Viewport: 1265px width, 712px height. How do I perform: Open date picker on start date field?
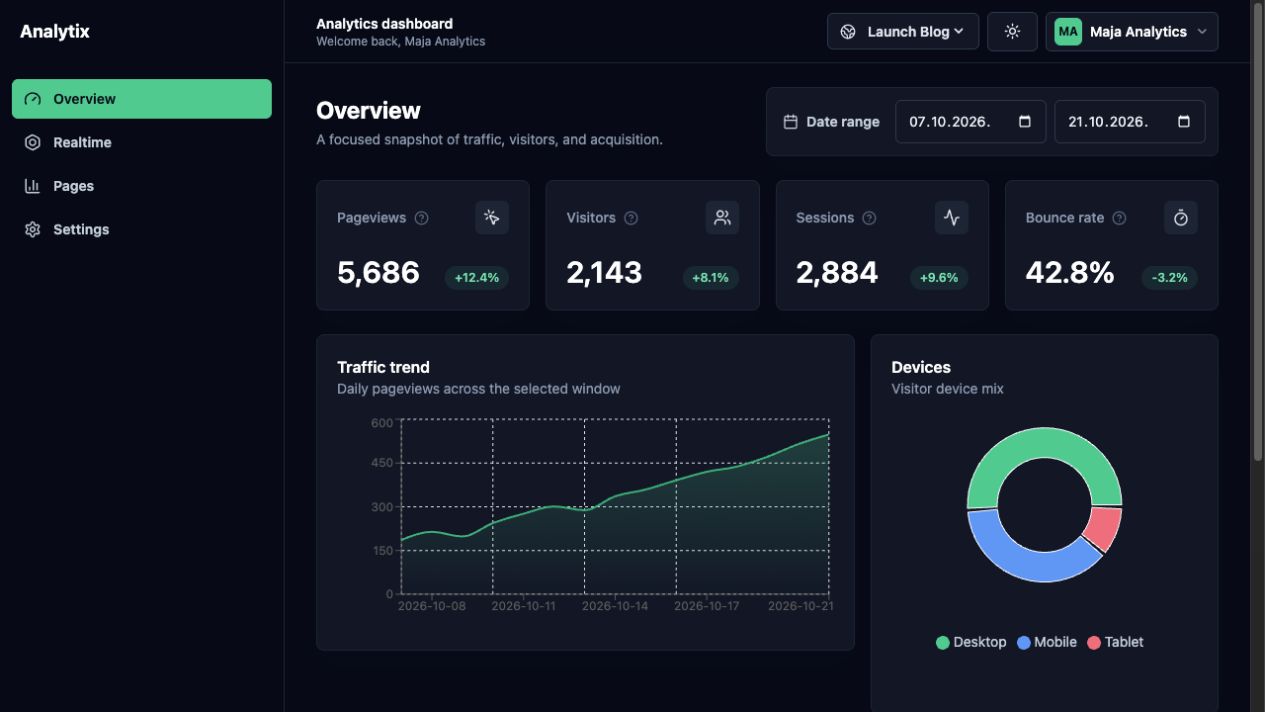[1025, 122]
